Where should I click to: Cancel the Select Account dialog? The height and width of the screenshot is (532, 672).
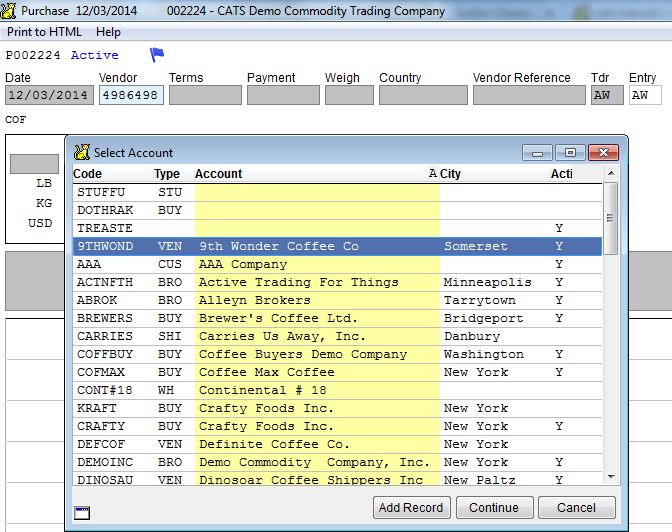[576, 508]
